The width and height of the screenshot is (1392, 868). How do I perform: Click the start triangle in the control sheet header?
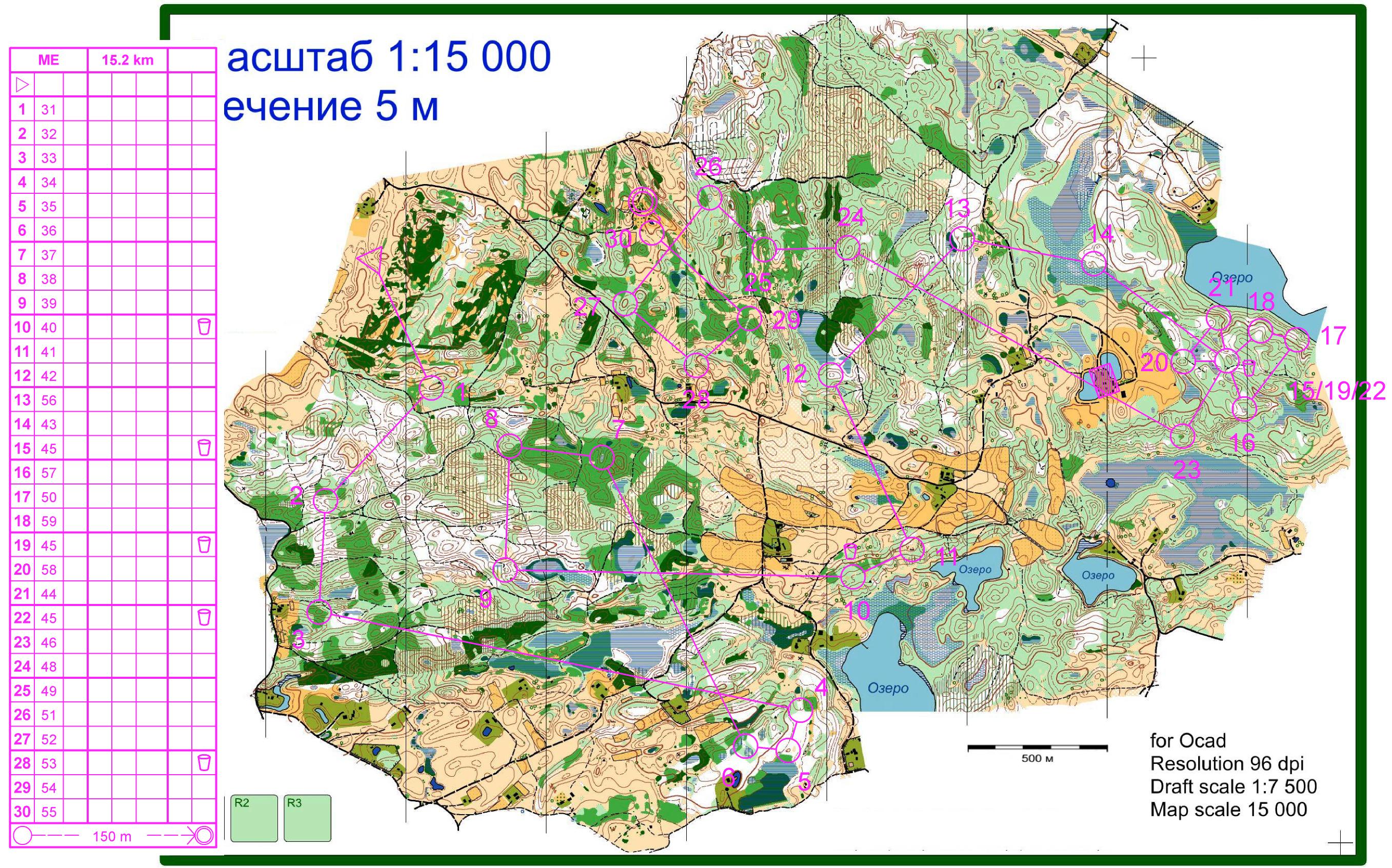(22, 85)
